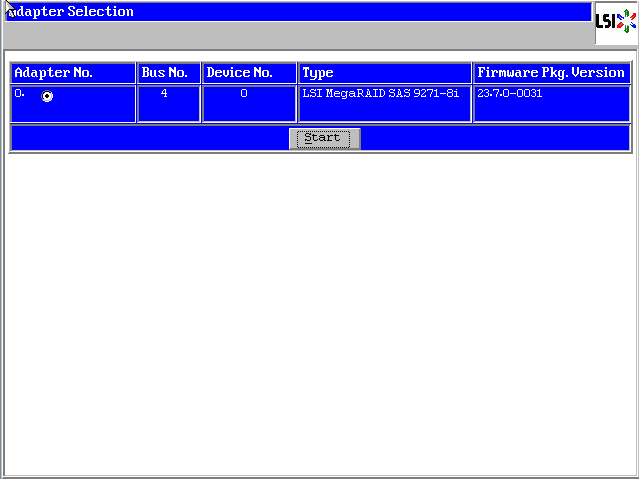
Task: Click empty space below the firmware version
Action: 551,111
